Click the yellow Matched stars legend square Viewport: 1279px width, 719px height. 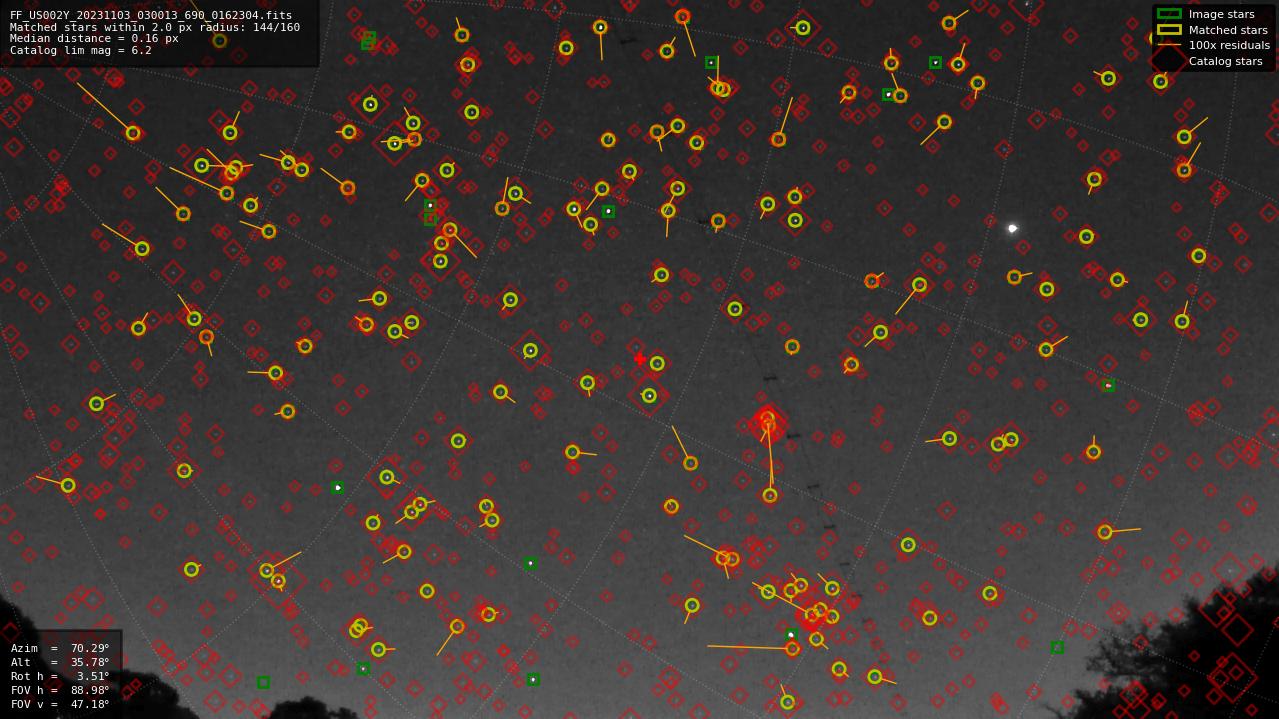click(x=1169, y=30)
